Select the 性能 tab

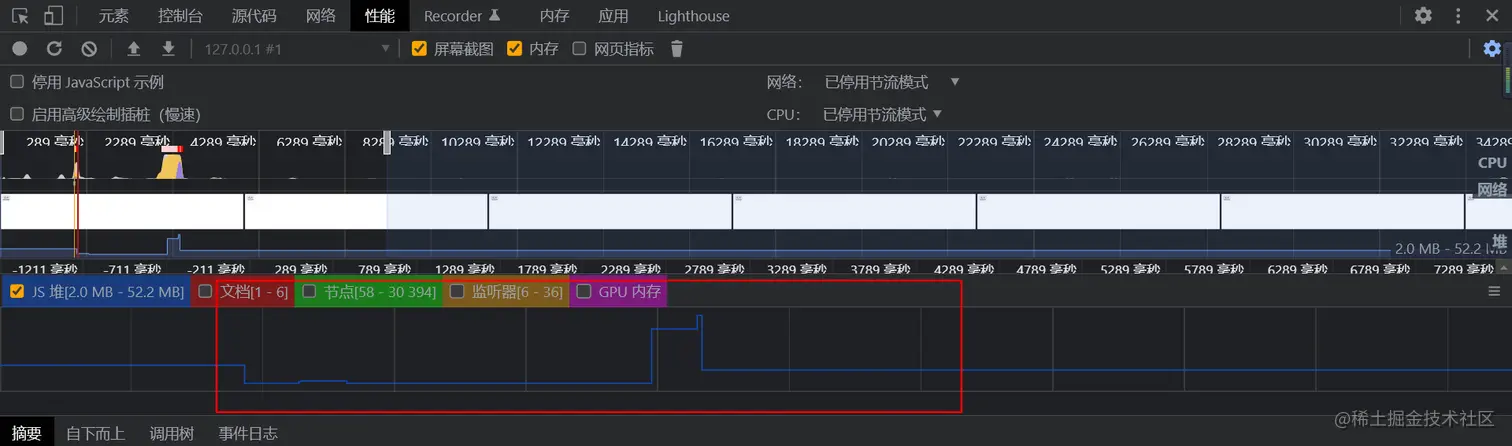coord(380,16)
